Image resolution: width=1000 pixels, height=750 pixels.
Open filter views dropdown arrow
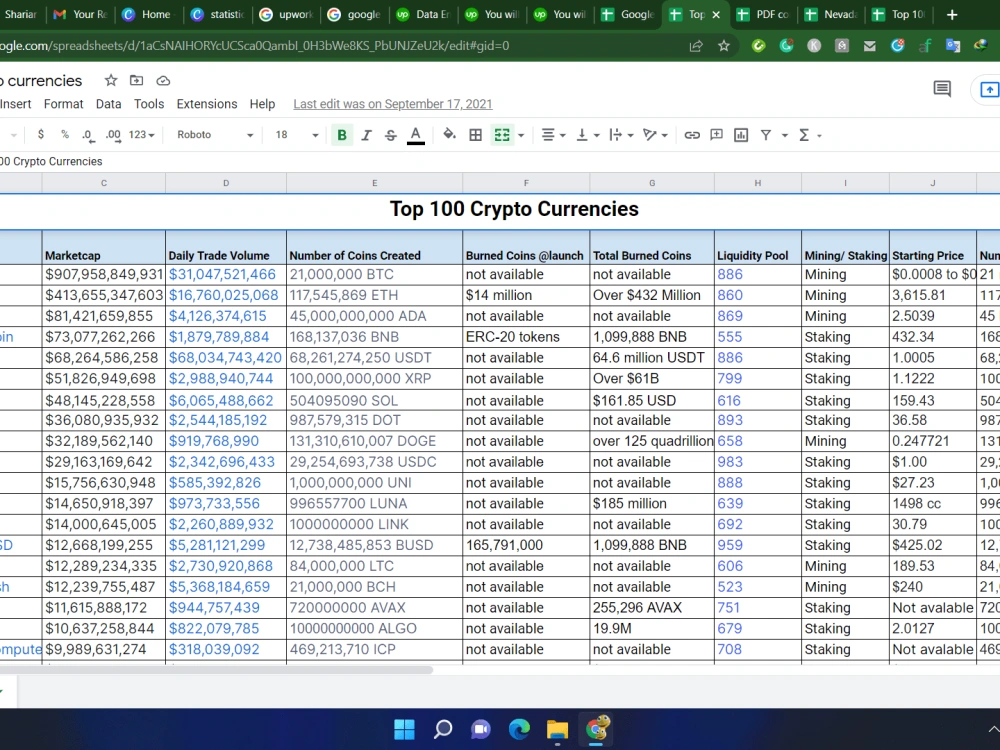[x=785, y=135]
